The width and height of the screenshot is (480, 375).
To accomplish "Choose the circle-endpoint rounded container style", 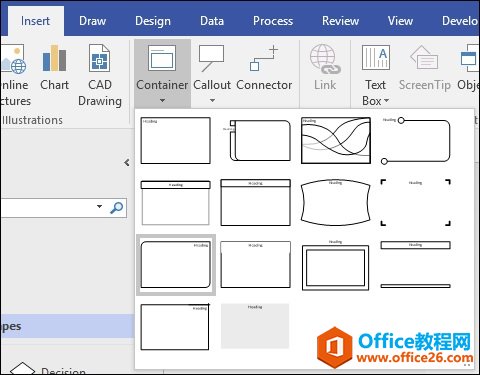I will pos(416,140).
